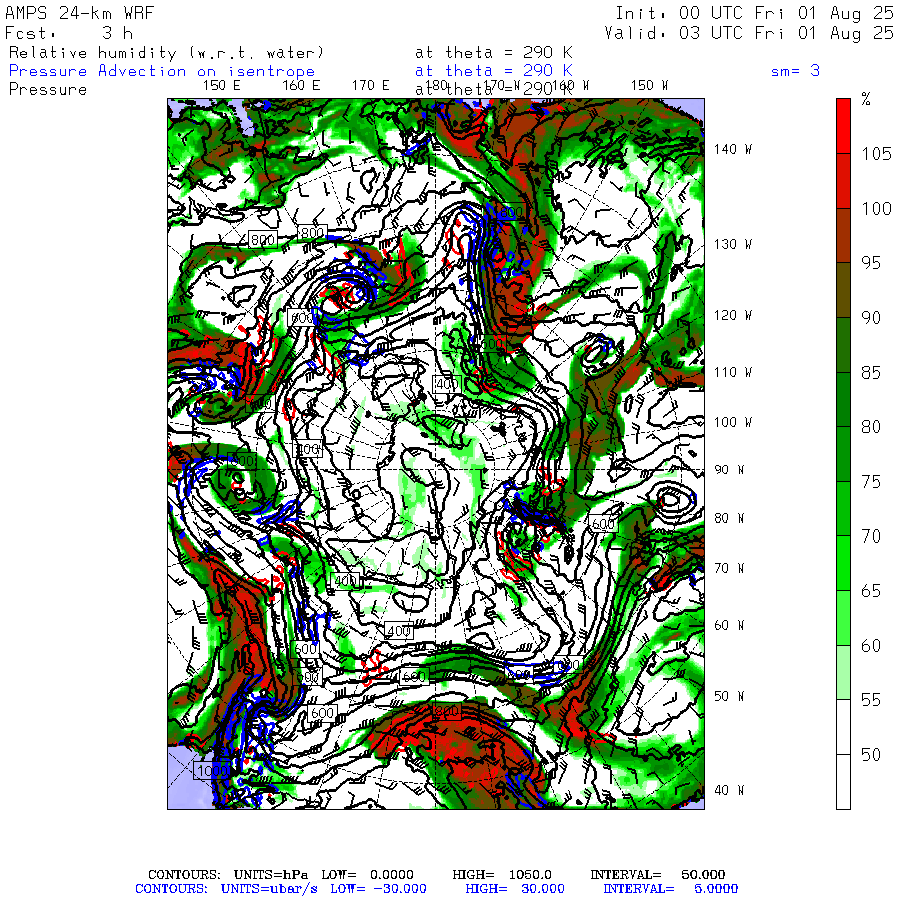
Task: Click the "80 W" longitude label
Action: pos(729,518)
